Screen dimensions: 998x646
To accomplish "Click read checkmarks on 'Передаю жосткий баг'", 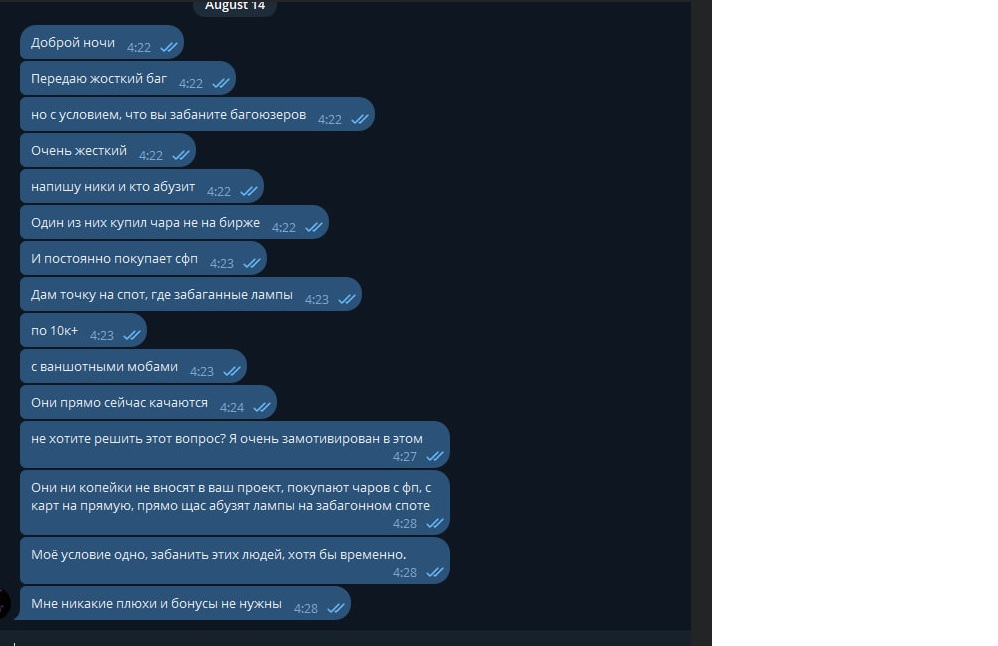I will (221, 83).
